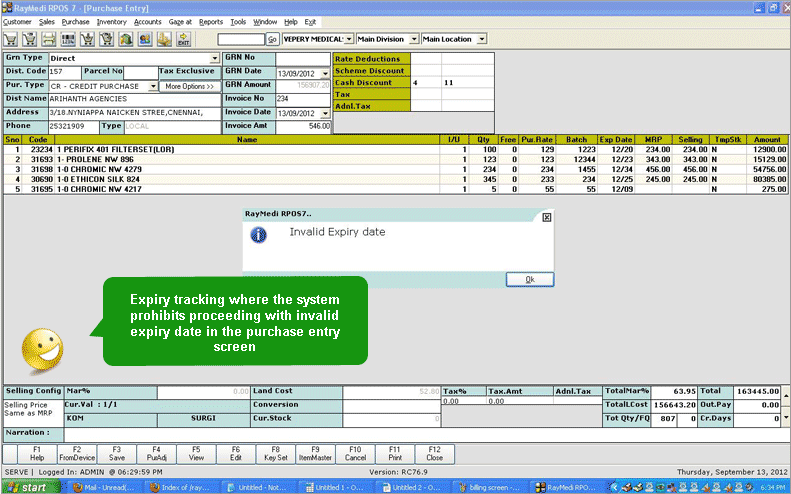Open the GRN Date picker dropdown

click(325, 73)
